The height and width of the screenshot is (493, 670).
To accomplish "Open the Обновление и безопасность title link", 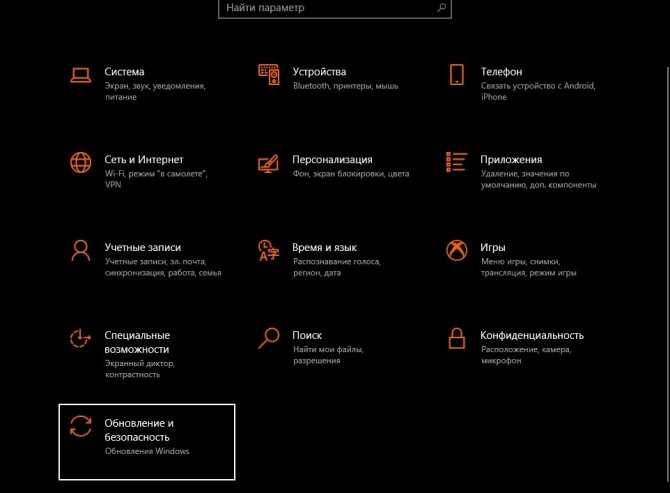I will click(x=139, y=430).
